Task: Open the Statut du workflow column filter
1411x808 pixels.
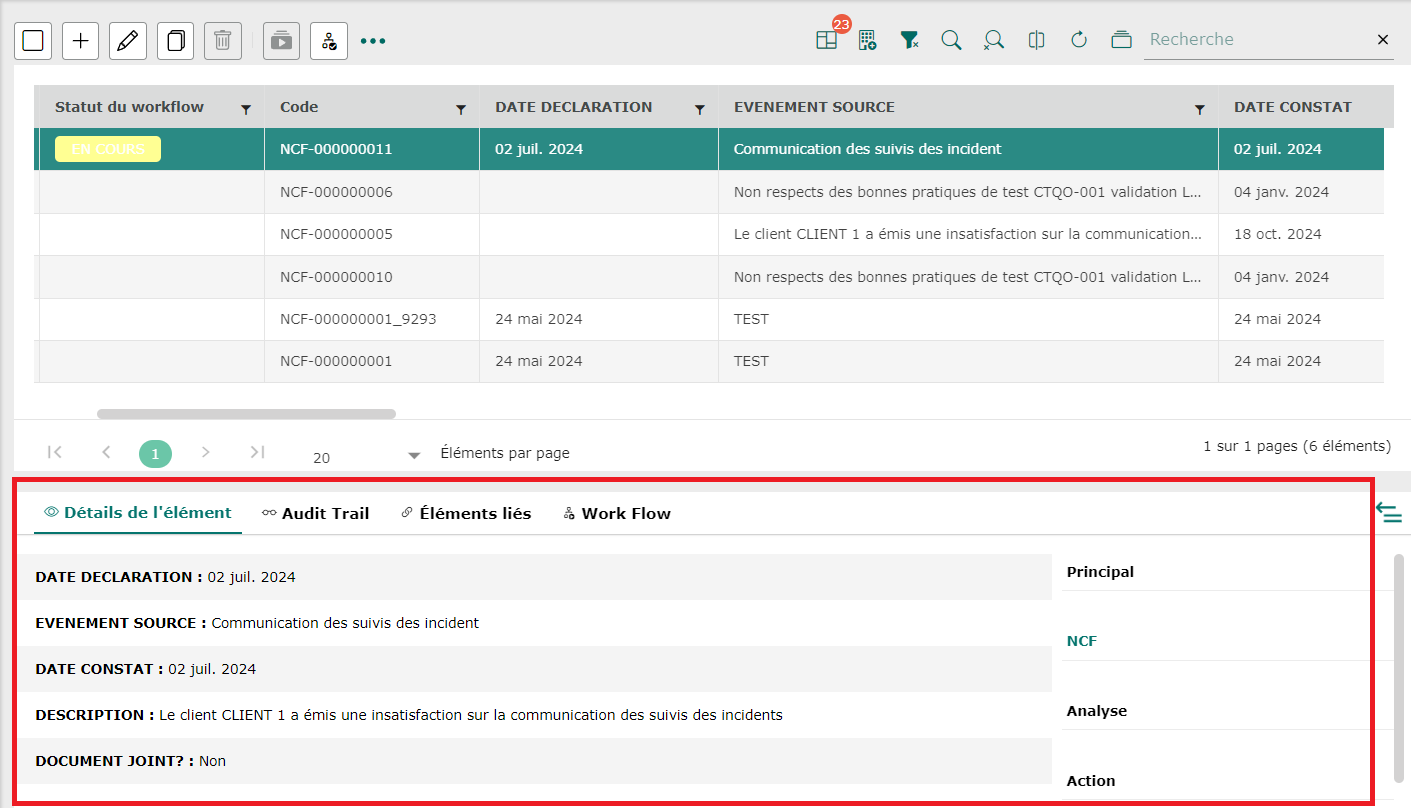Action: point(246,109)
